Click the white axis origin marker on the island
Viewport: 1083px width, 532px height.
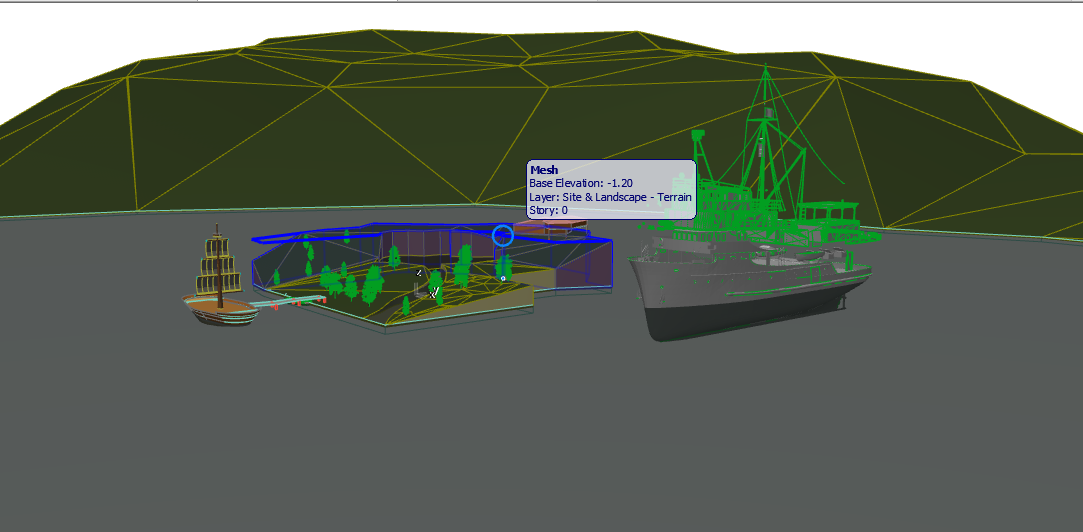point(434,293)
